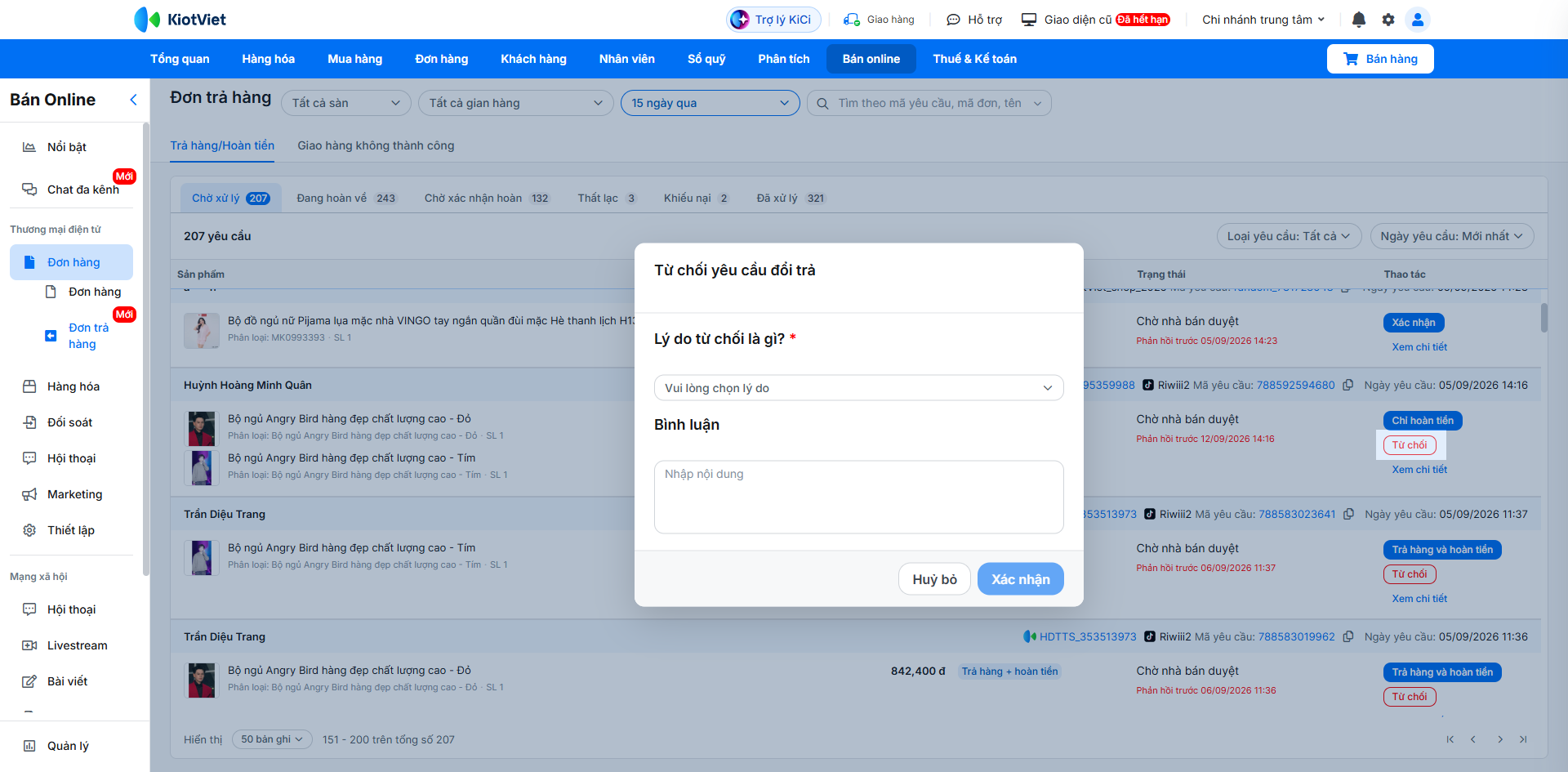
Task: Change '50 bản ghi' page size
Action: pos(272,739)
